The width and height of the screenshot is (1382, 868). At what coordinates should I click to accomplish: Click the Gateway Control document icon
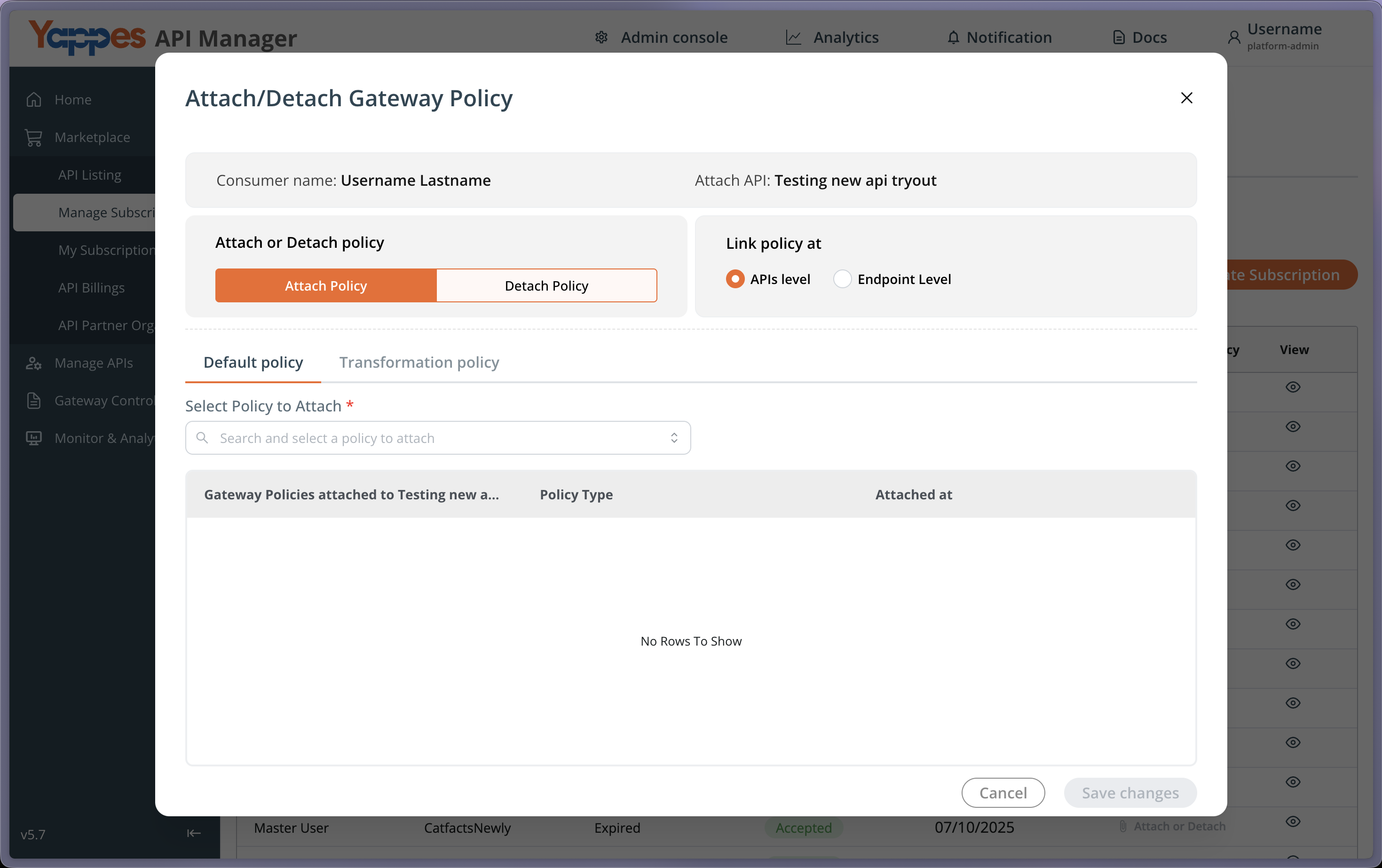click(x=34, y=401)
